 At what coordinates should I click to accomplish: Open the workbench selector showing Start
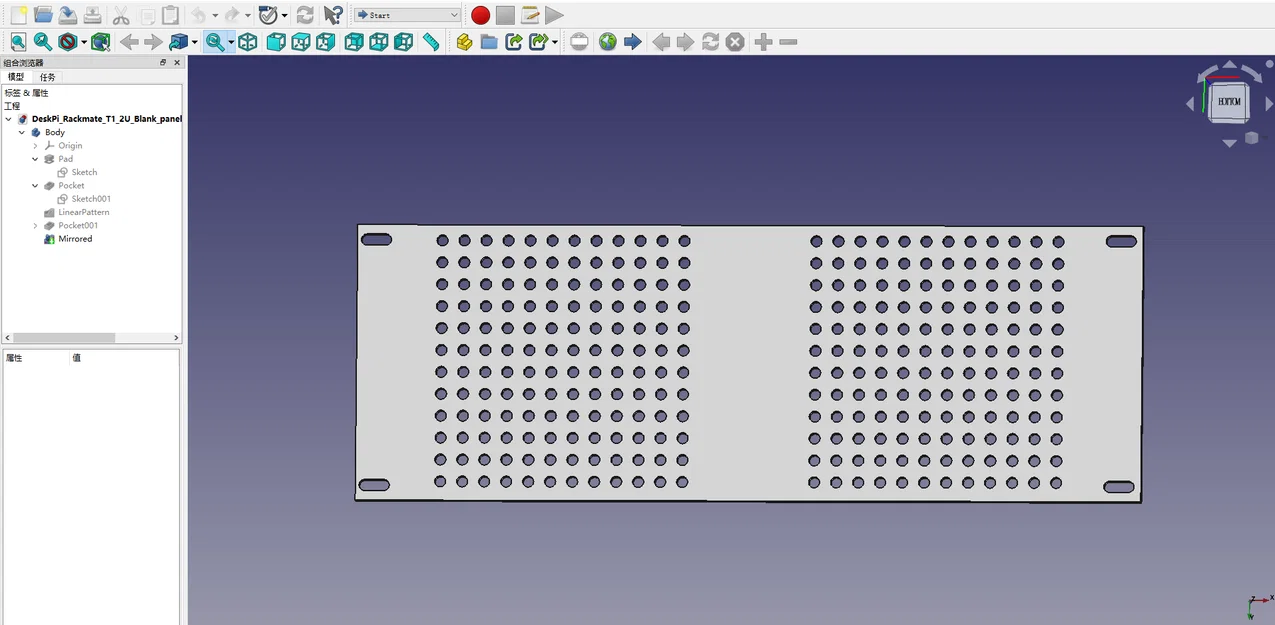(x=406, y=15)
